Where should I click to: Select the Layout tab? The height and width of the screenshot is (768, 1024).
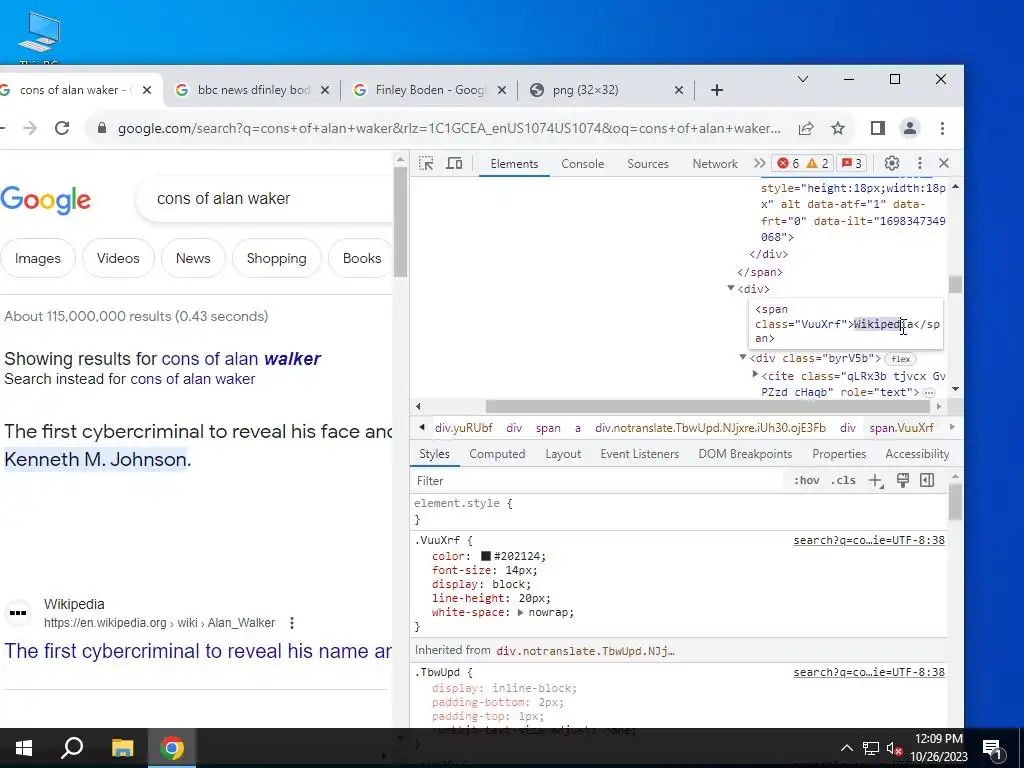tap(563, 454)
